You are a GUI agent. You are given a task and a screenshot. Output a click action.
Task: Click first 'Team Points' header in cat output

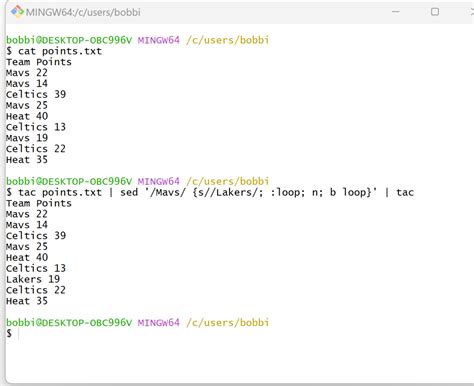click(39, 62)
